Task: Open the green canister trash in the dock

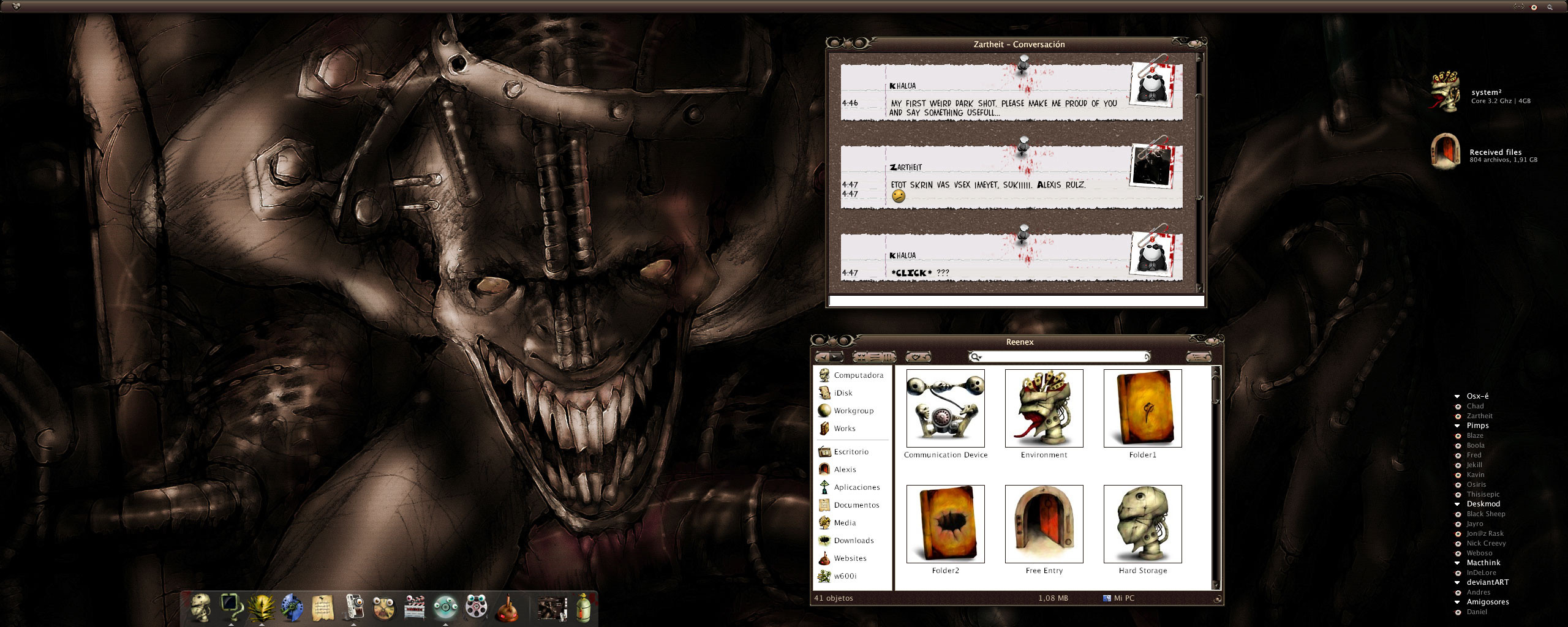Action: 584,607
